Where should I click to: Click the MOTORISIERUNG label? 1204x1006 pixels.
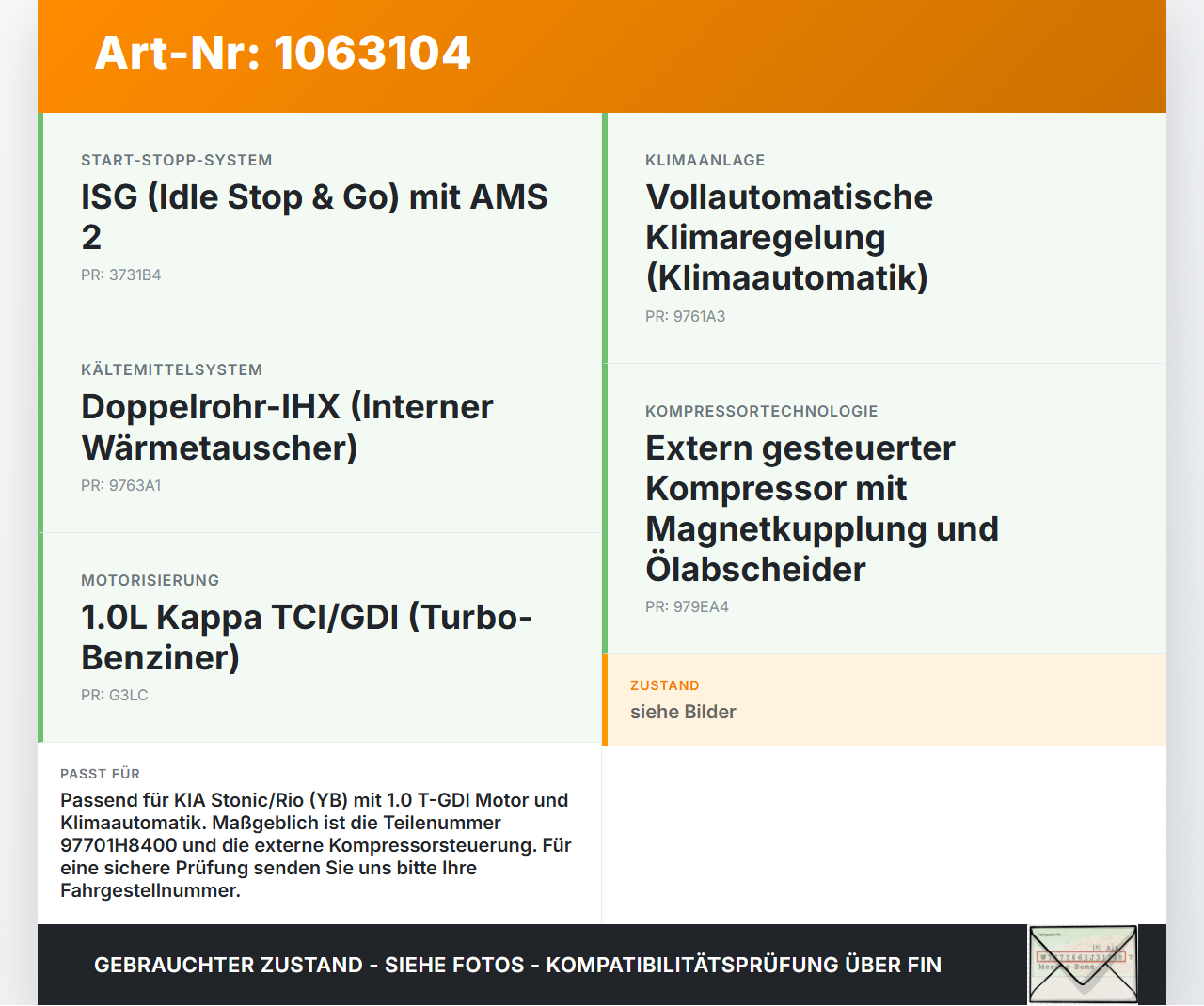click(150, 580)
